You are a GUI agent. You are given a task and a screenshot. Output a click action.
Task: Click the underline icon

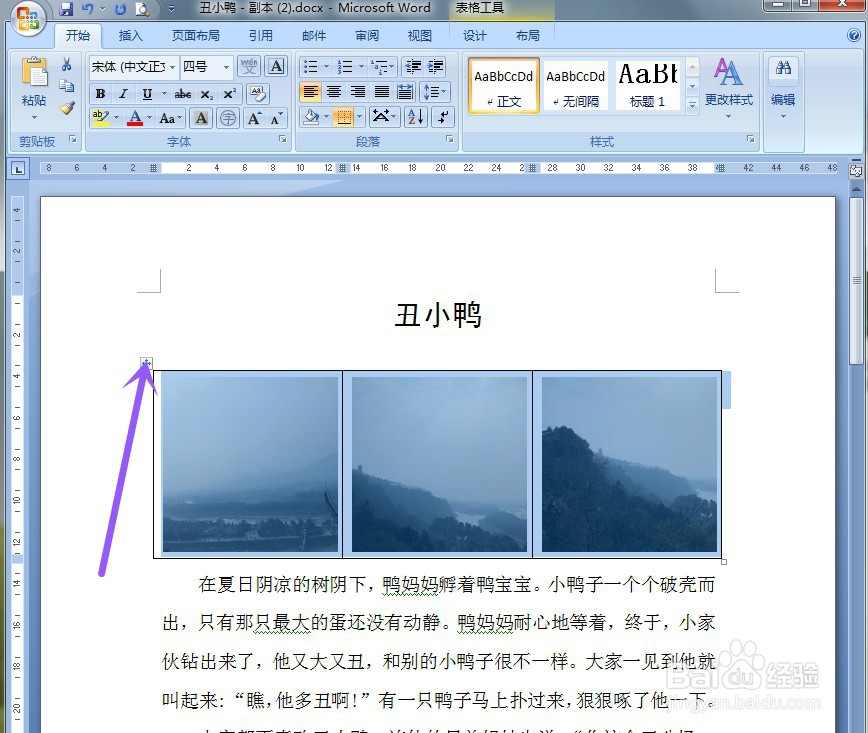click(x=147, y=92)
